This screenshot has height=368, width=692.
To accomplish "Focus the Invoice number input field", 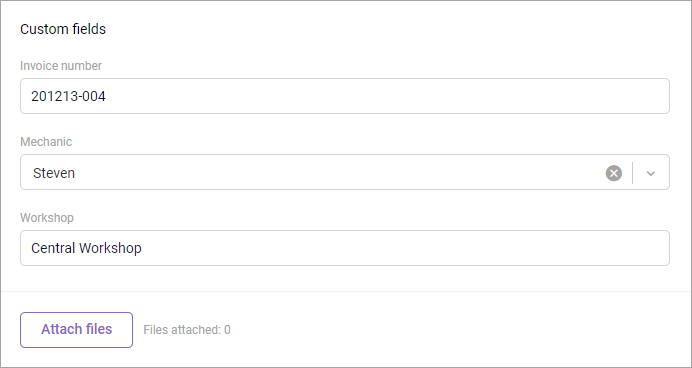I will coord(345,96).
